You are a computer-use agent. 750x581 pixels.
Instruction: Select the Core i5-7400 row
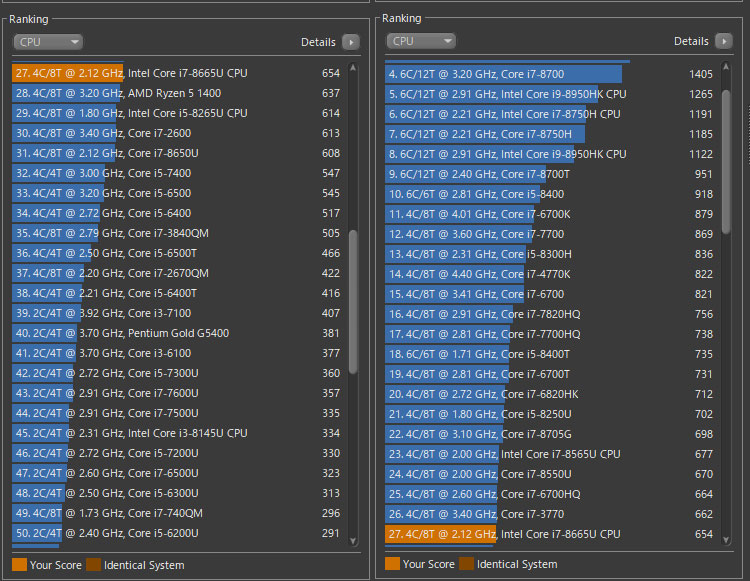(x=178, y=173)
